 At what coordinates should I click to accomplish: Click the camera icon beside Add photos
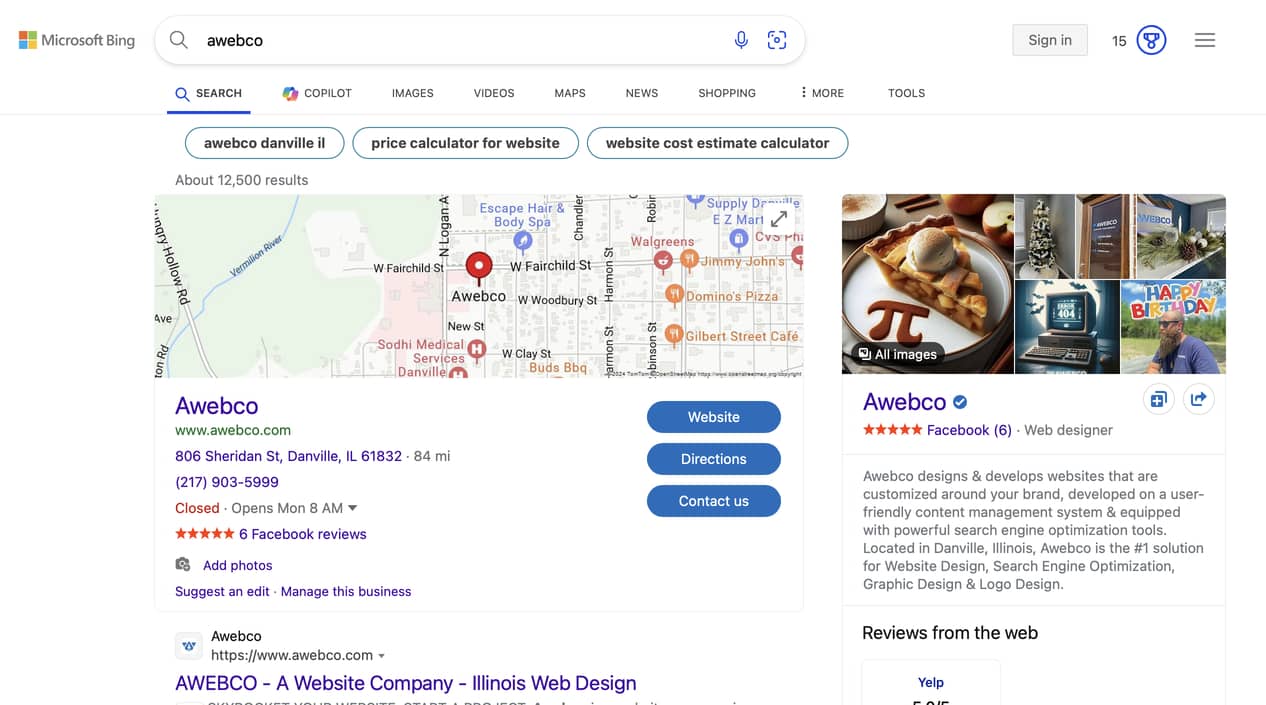183,564
